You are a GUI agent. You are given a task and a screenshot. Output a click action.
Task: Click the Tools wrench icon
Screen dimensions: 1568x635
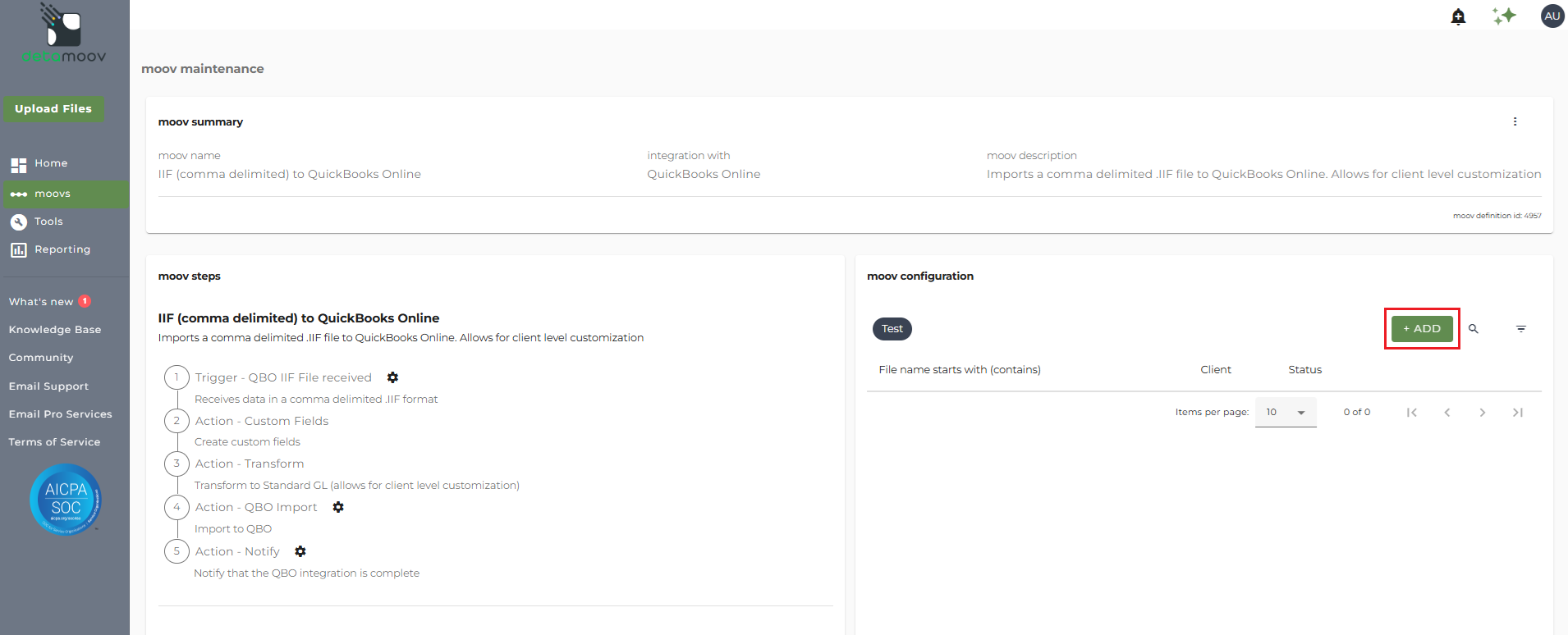tap(18, 222)
